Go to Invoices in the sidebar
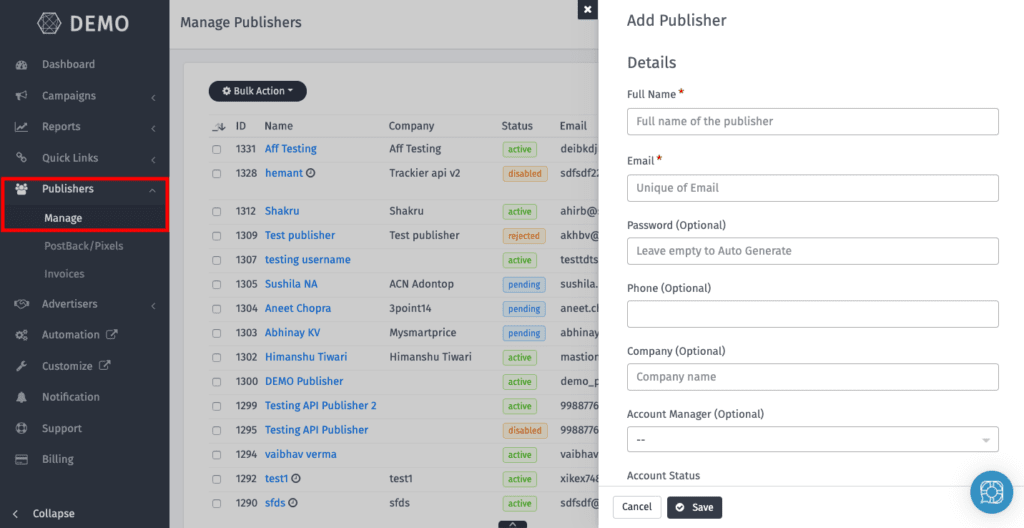Image resolution: width=1024 pixels, height=528 pixels. [64, 274]
